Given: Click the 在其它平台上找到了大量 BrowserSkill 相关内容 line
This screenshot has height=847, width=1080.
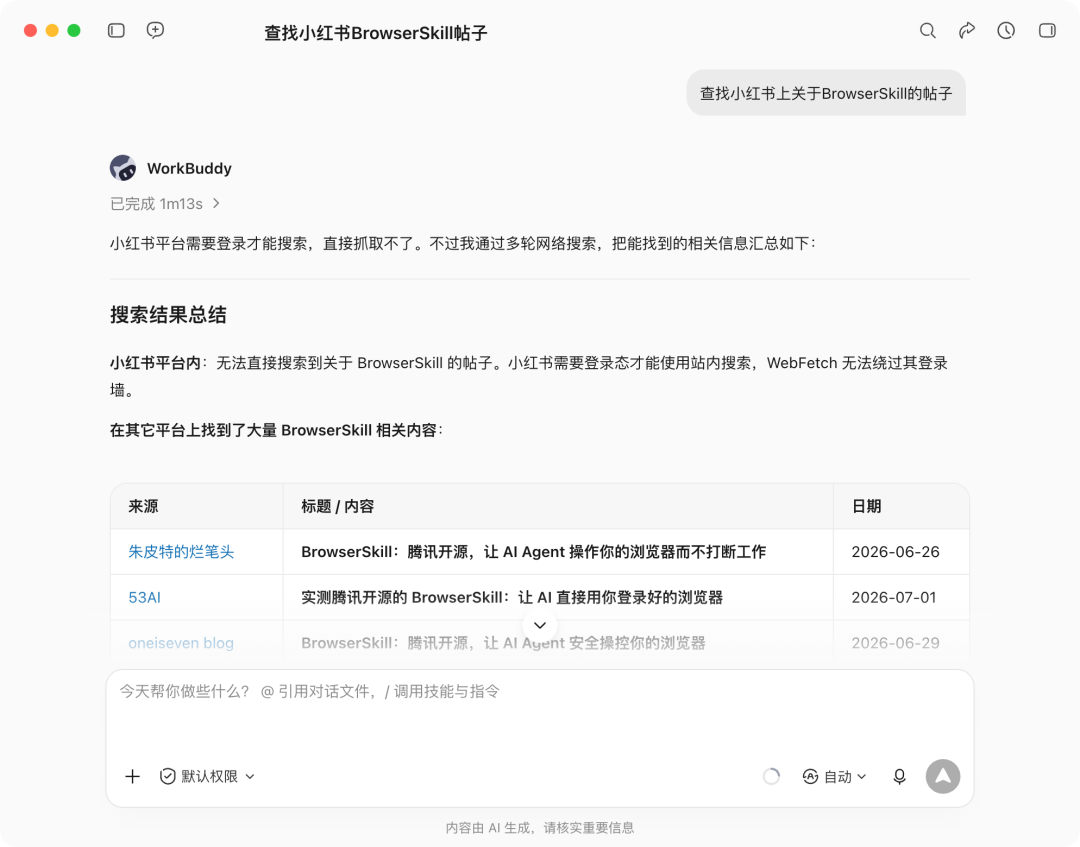Looking at the screenshot, I should click(x=276, y=430).
